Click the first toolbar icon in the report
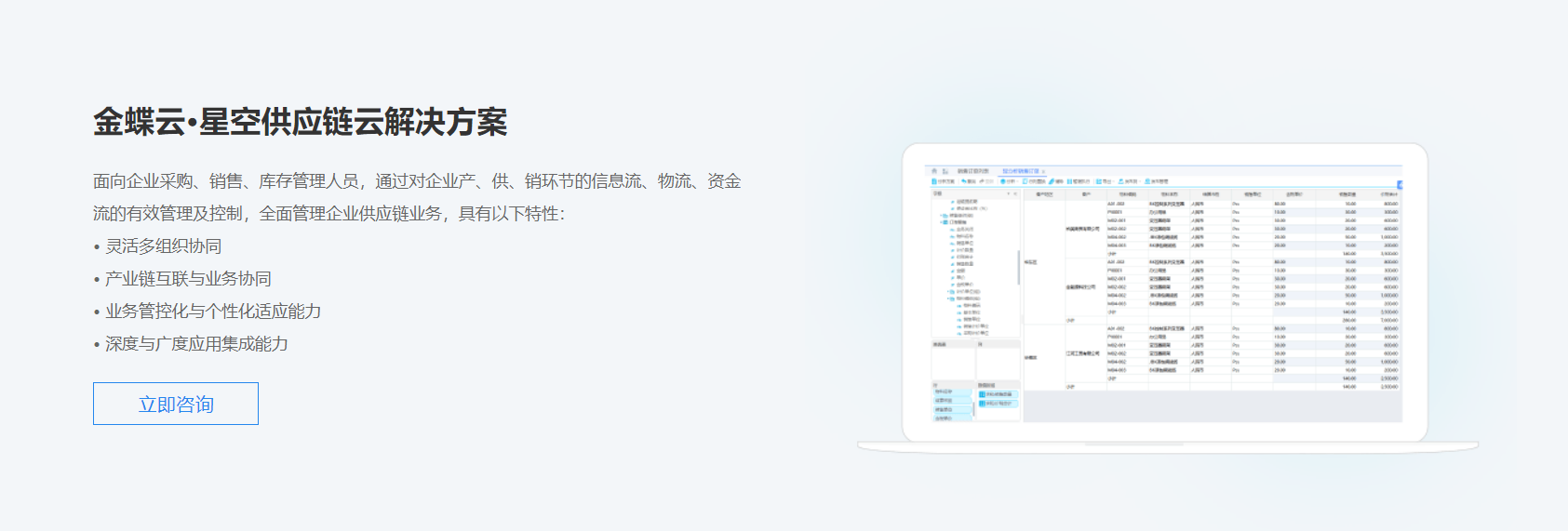 pyautogui.click(x=935, y=181)
